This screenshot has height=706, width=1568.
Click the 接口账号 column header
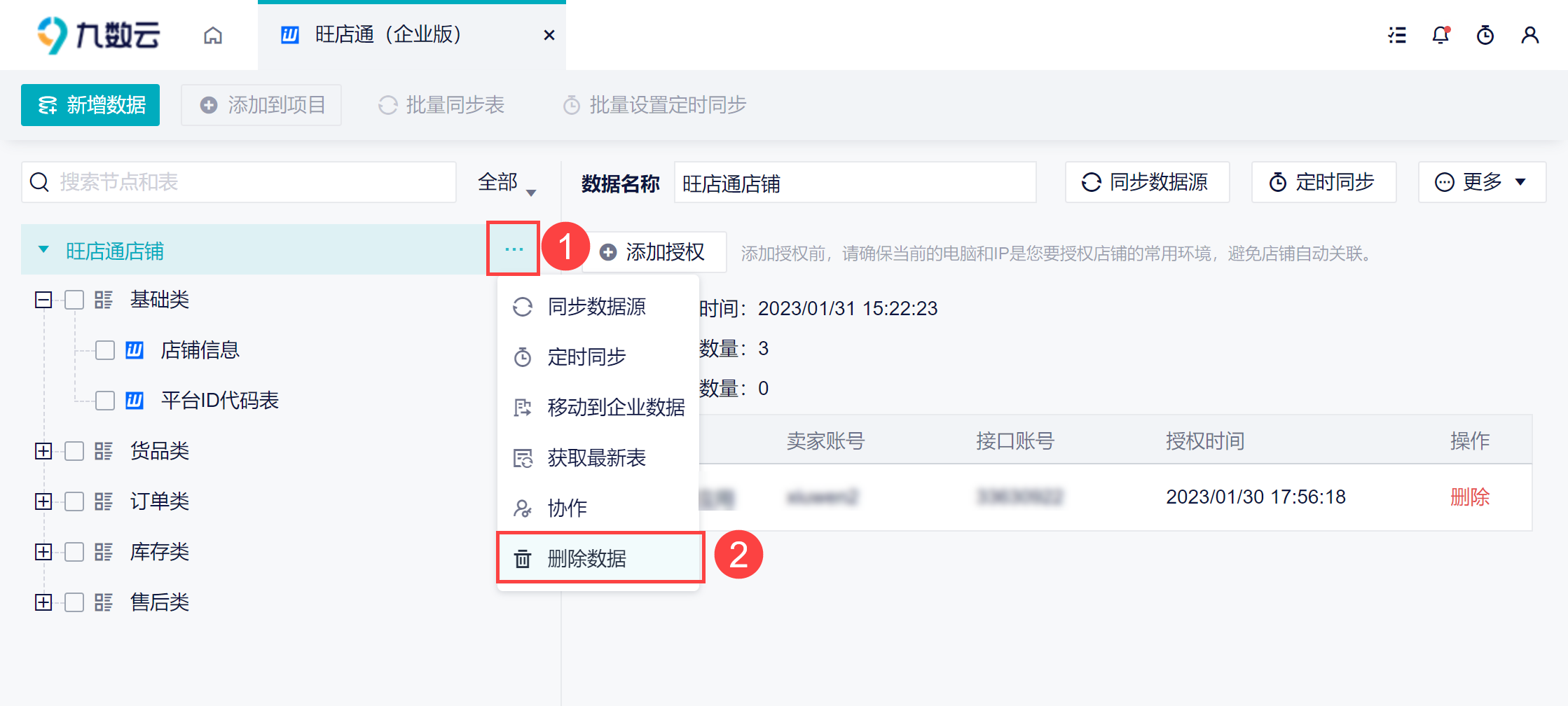pyautogui.click(x=1015, y=441)
